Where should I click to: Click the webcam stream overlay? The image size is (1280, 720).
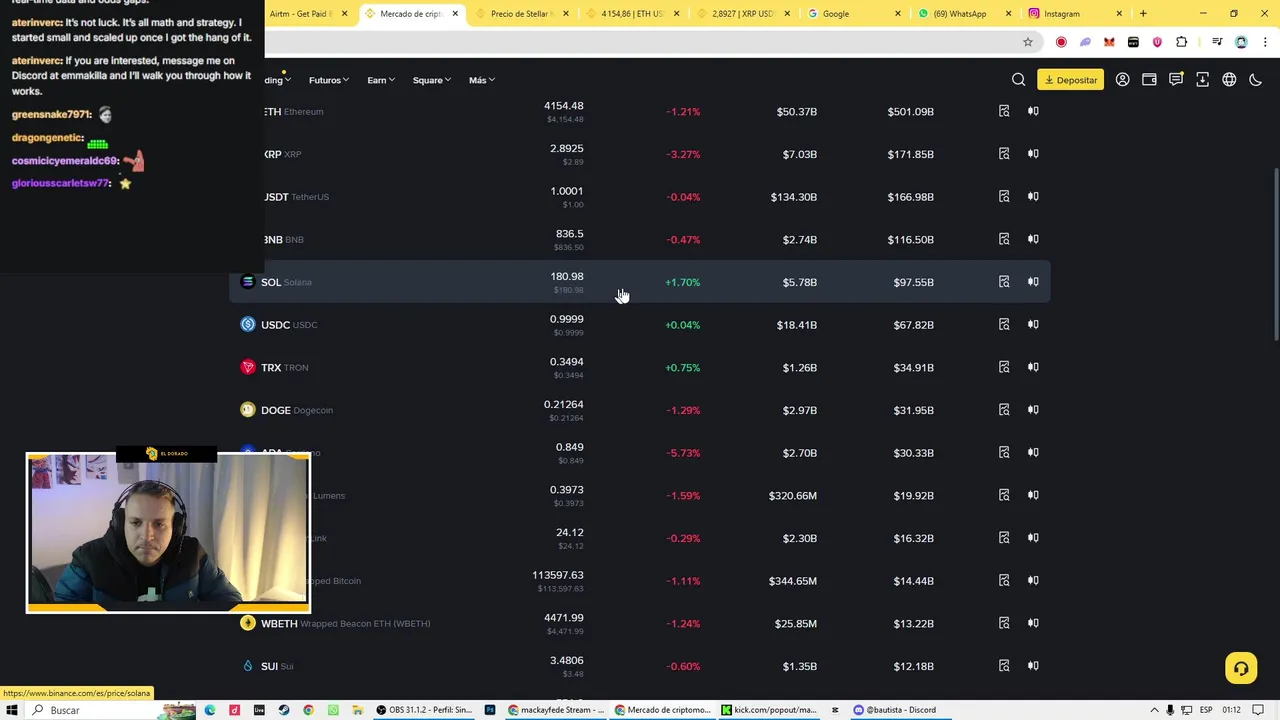click(x=168, y=531)
